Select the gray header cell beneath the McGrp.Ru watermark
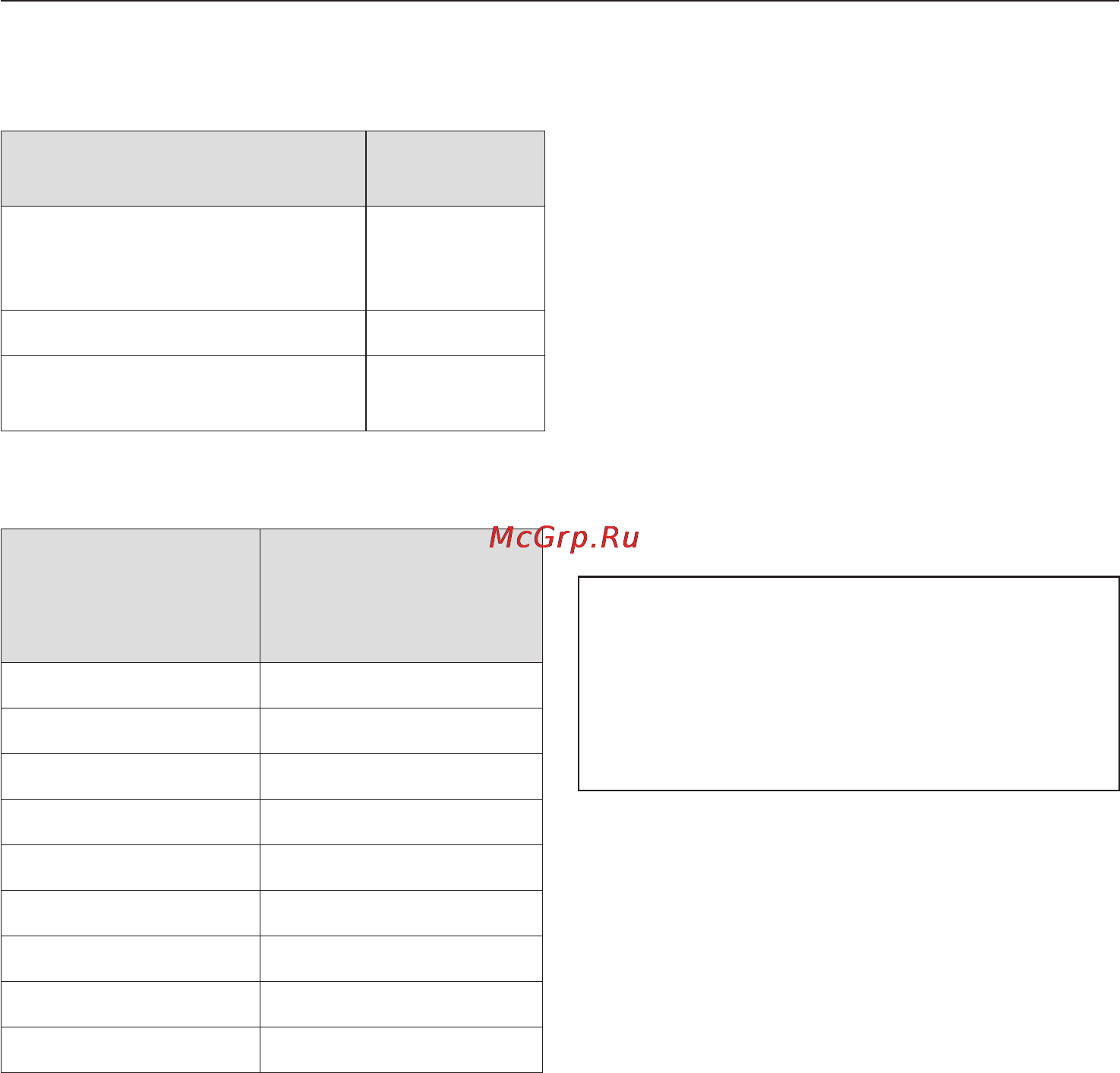This screenshot has width=1120, height=1073. tap(401, 595)
